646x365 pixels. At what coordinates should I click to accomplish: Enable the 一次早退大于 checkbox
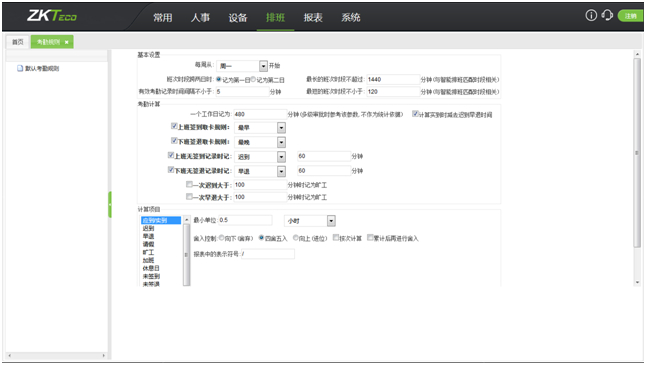[189, 197]
